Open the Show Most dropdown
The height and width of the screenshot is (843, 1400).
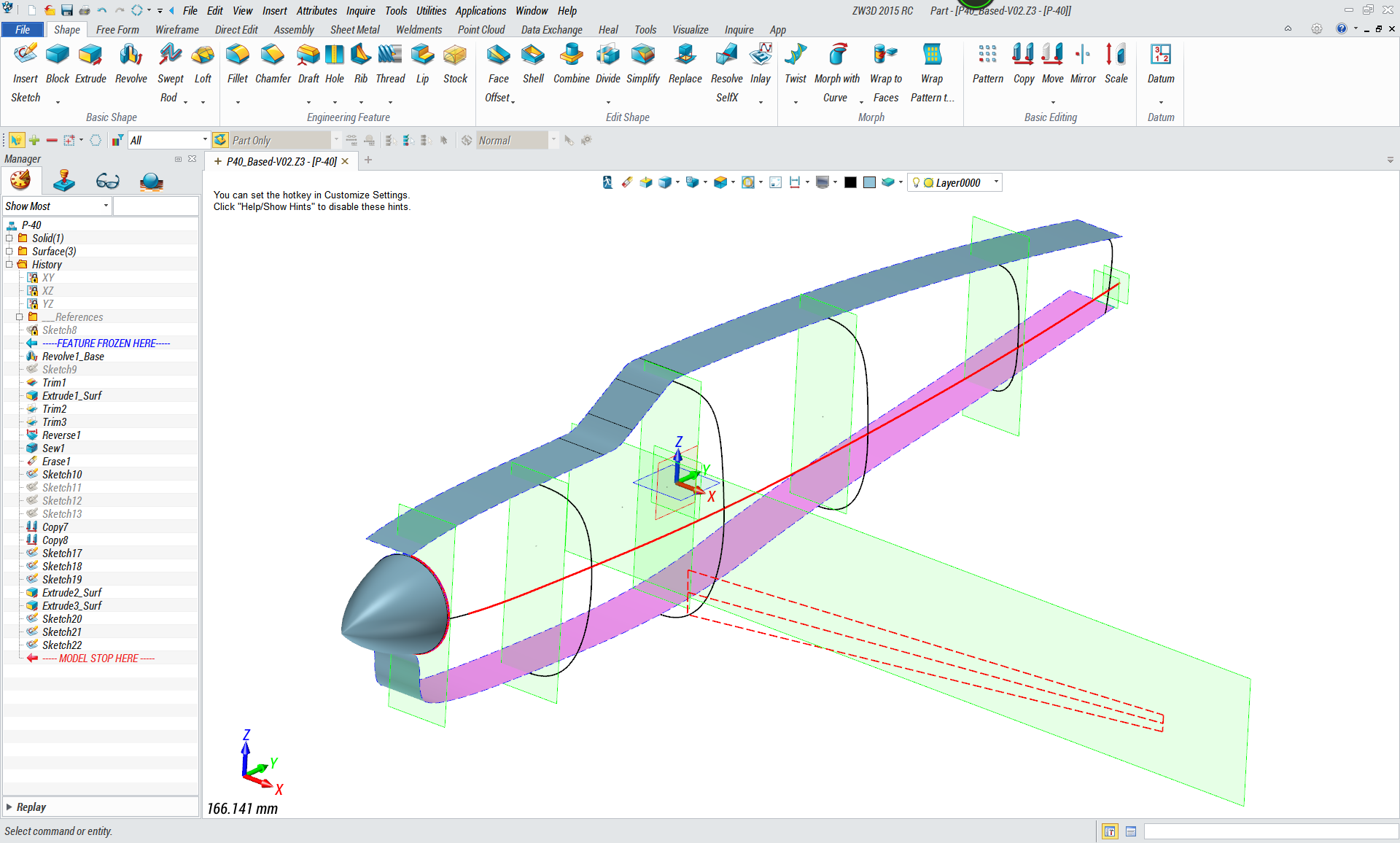pos(106,206)
